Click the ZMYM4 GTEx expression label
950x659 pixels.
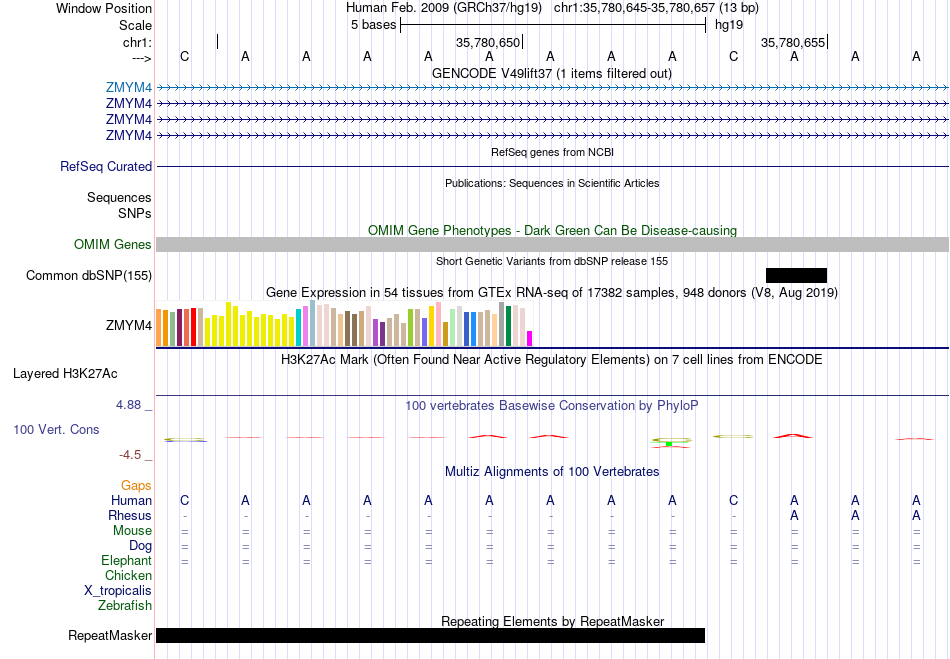pyautogui.click(x=128, y=325)
